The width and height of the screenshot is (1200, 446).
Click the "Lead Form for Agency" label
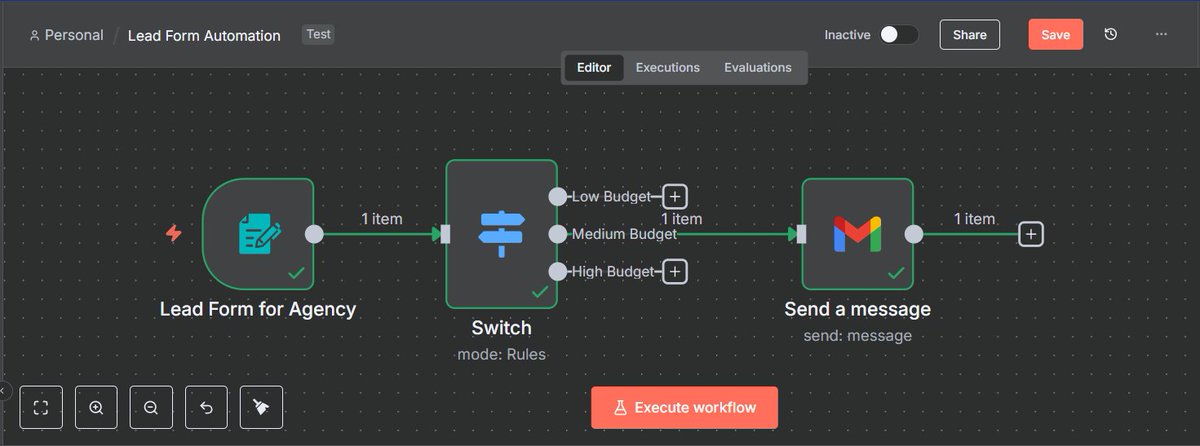258,309
